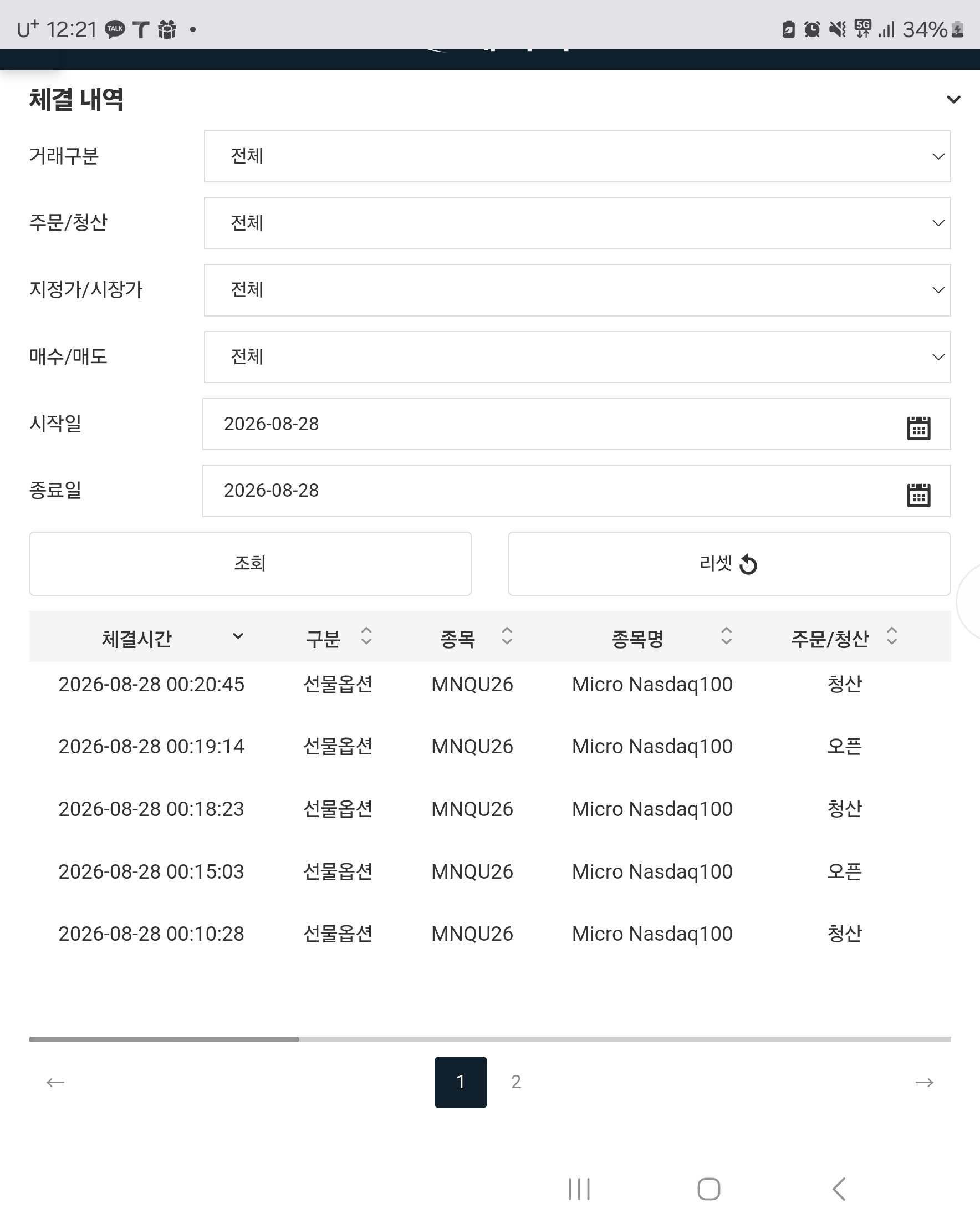
Task: Open the 지정가/시장가 dropdown
Action: click(x=577, y=290)
